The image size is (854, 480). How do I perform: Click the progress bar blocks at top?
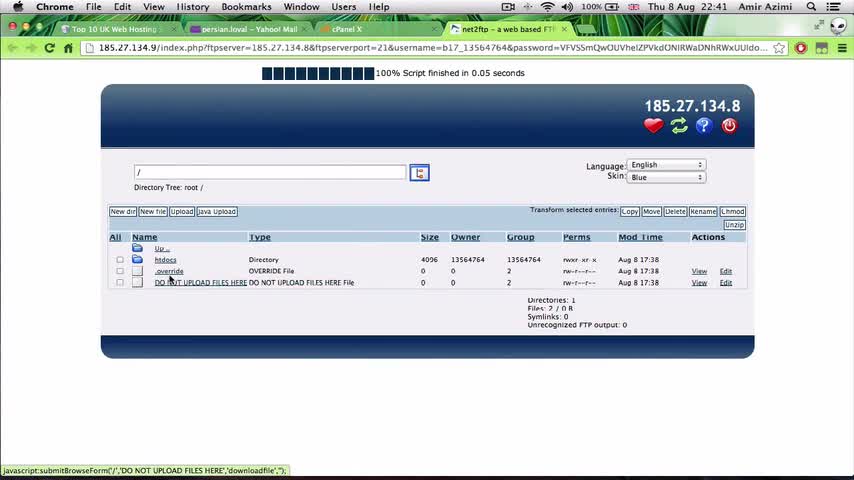318,73
